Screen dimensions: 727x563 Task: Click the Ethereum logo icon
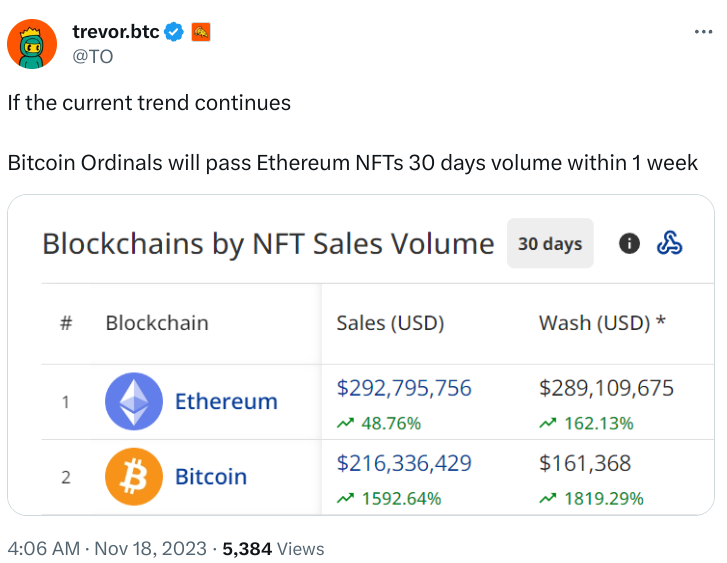(134, 401)
